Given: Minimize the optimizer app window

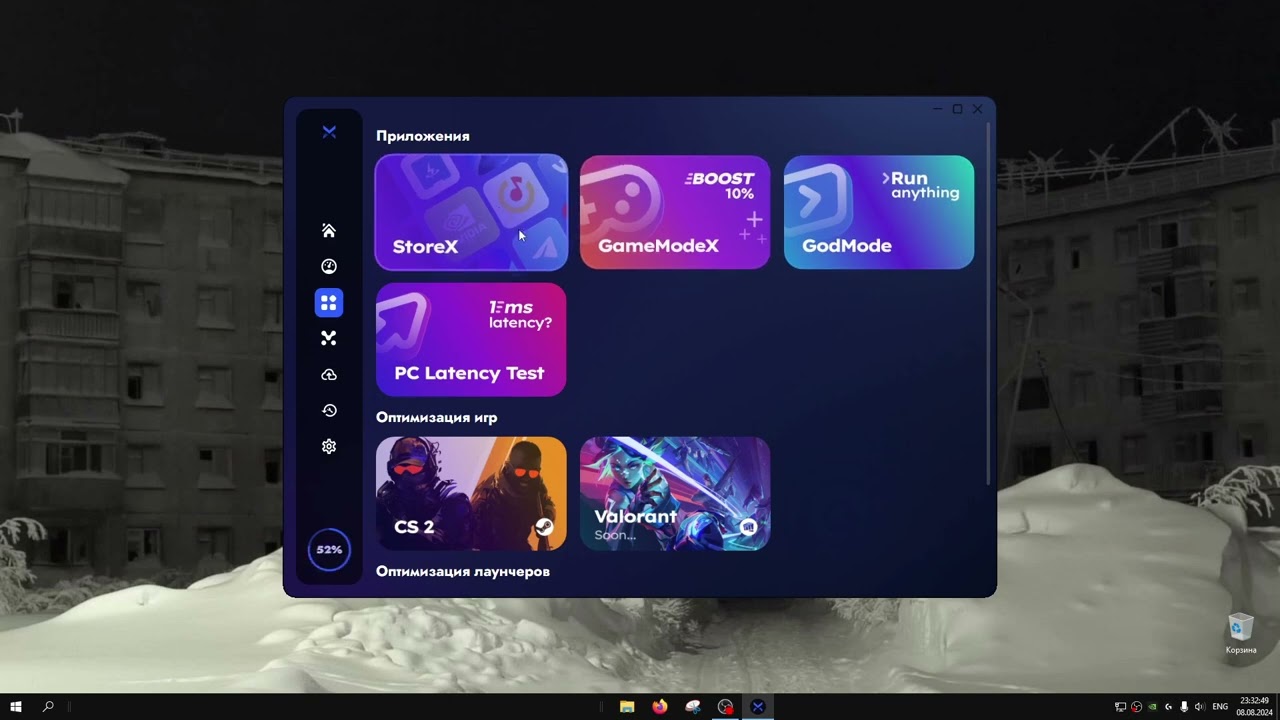Looking at the screenshot, I should (x=938, y=109).
